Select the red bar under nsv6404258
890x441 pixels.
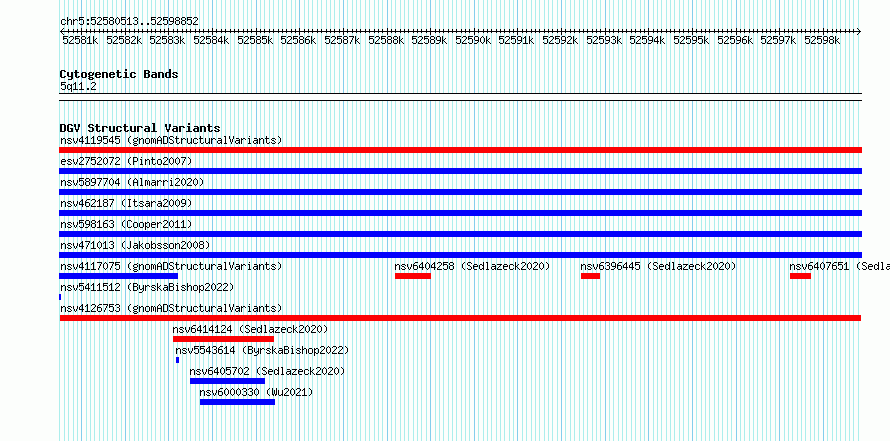click(413, 276)
